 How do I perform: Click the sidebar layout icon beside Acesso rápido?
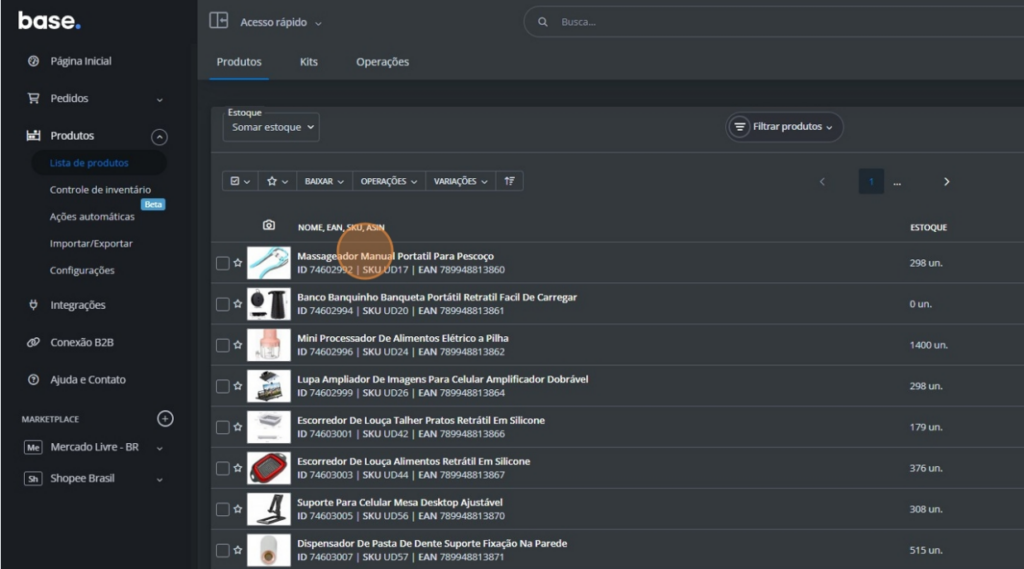[x=219, y=21]
